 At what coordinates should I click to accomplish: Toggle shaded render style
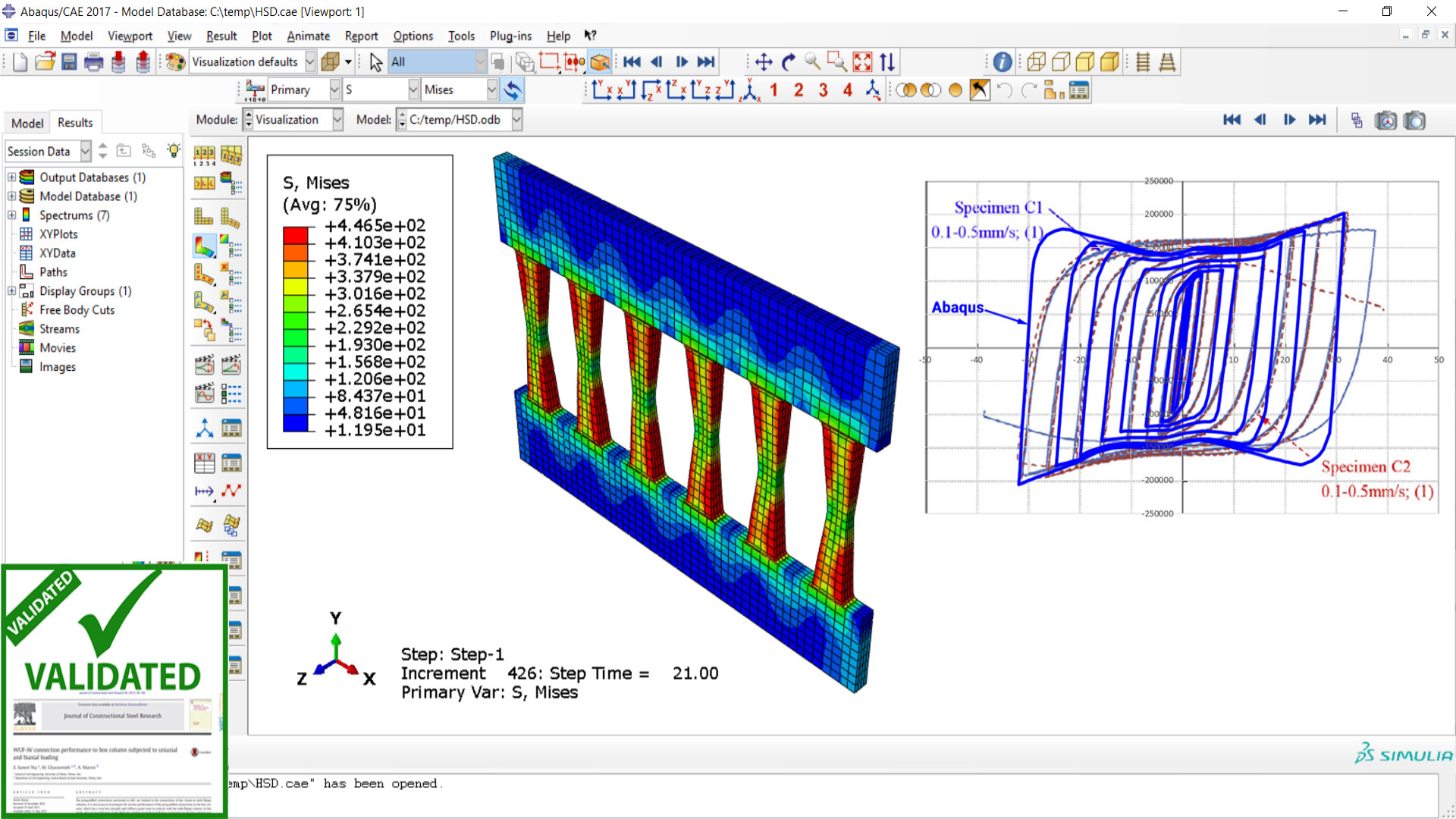1109,62
